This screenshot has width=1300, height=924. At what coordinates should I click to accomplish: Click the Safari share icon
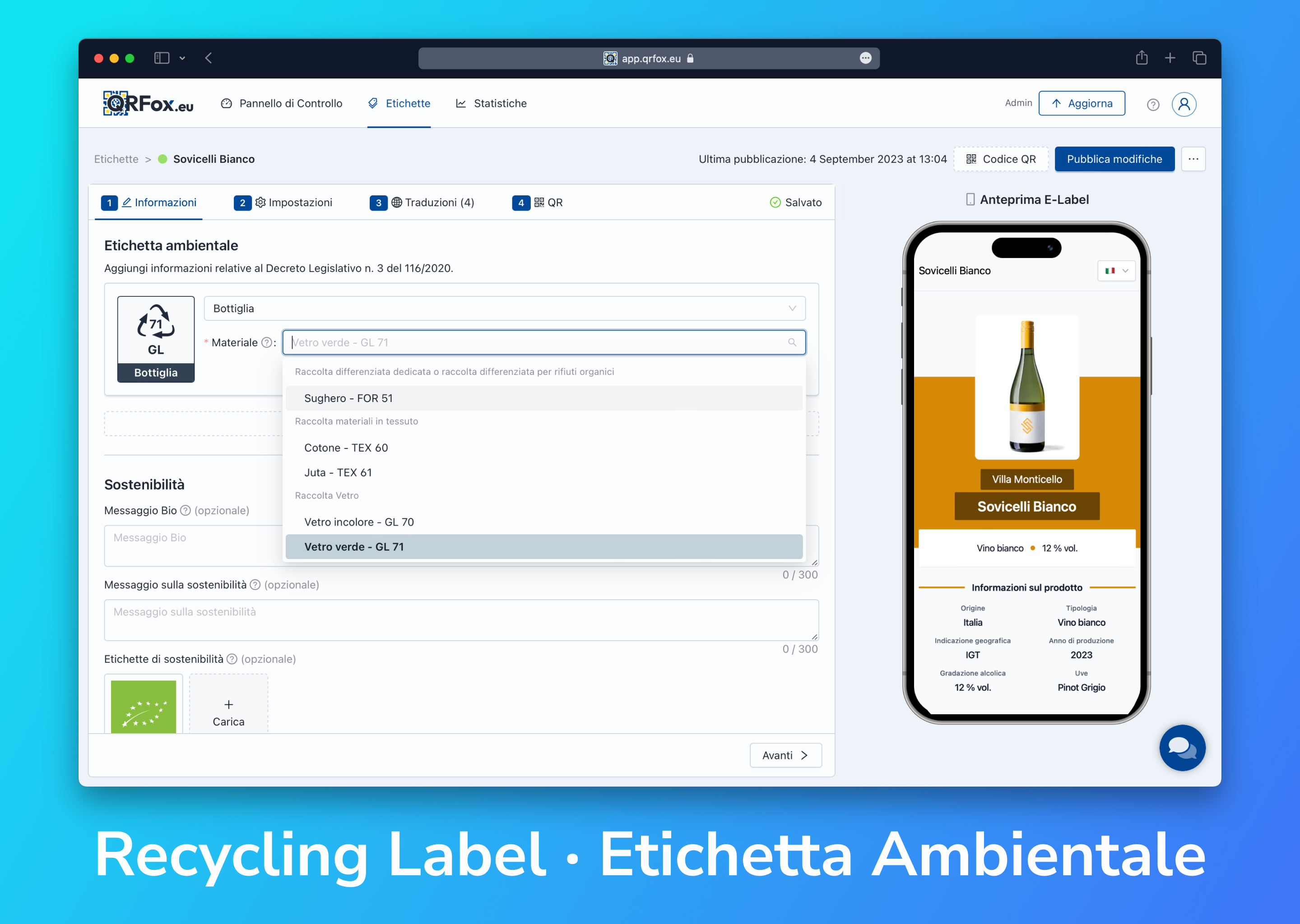tap(1141, 58)
